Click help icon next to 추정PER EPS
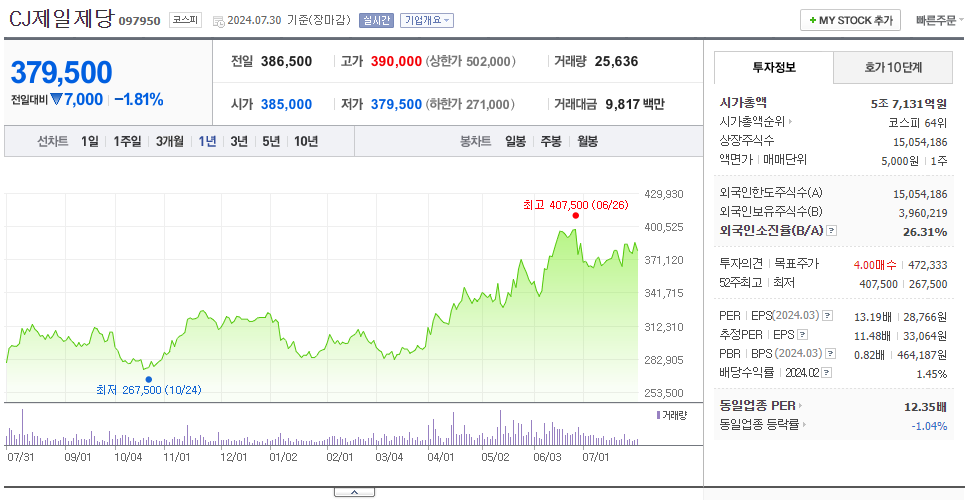The width and height of the screenshot is (968, 500). [803, 335]
